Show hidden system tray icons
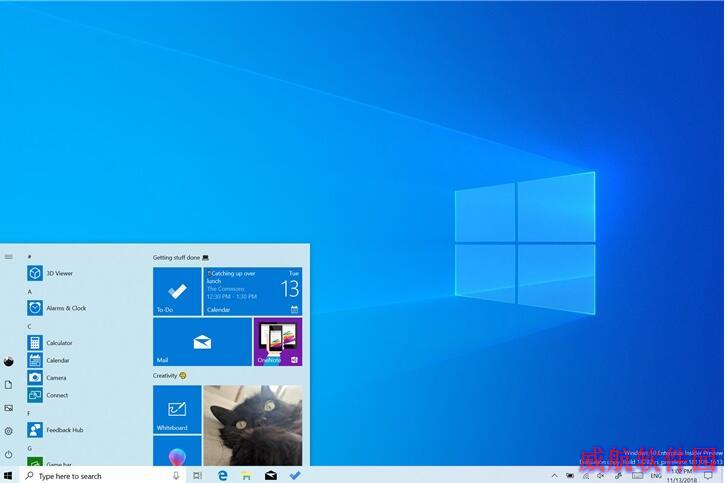725x483 pixels. point(554,476)
